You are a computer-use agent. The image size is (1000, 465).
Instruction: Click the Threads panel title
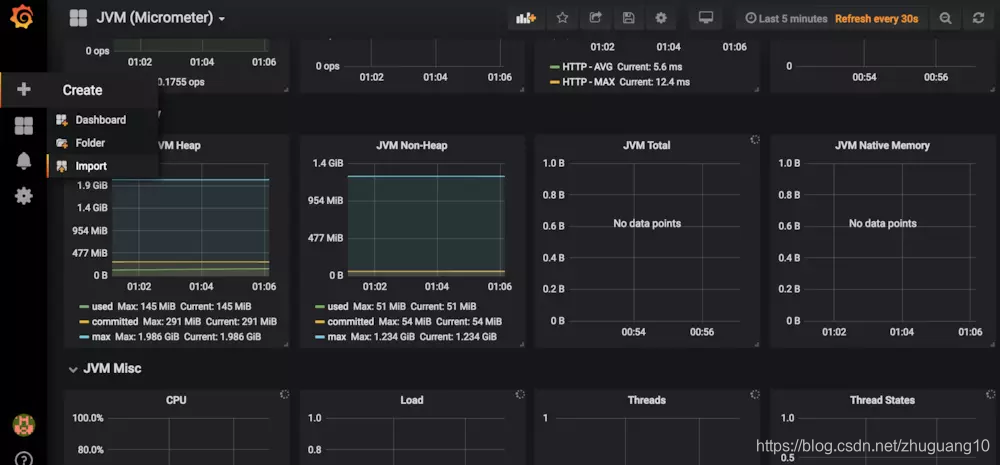(647, 400)
